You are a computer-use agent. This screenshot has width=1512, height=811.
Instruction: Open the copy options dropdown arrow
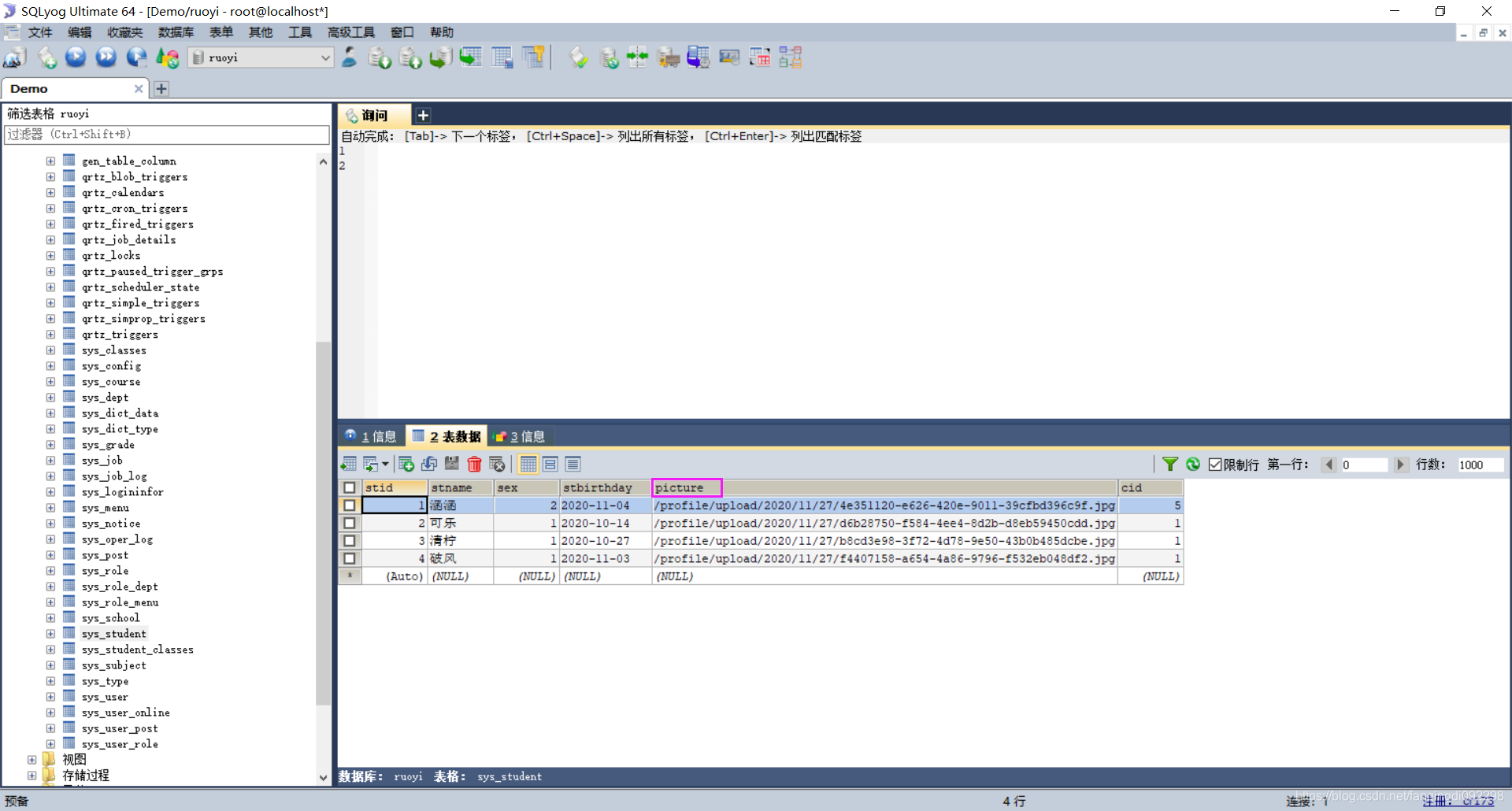tap(385, 465)
